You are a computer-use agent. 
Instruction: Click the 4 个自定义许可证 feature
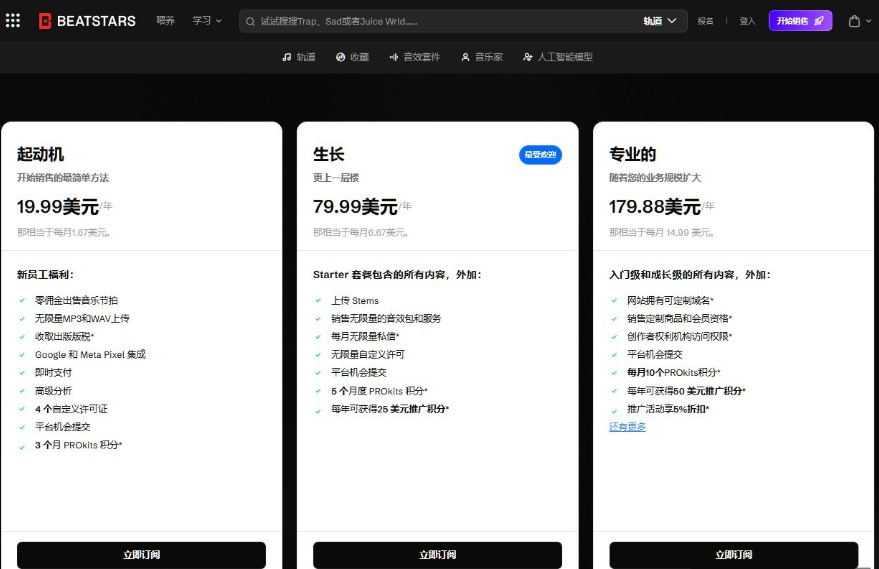coord(71,409)
